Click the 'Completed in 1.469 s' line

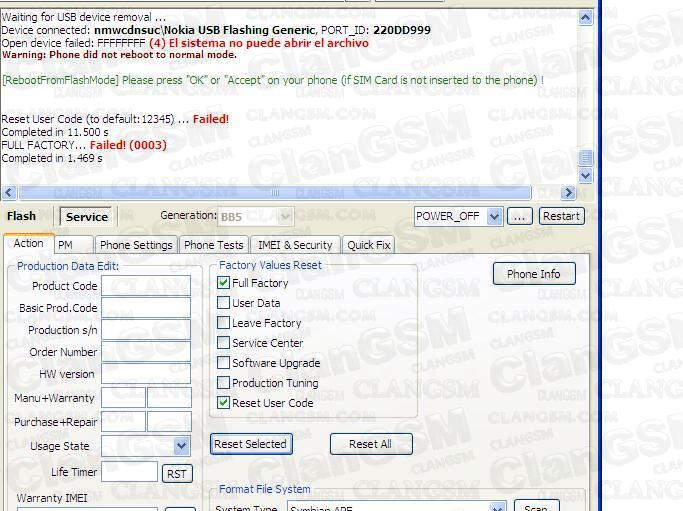tap(52, 158)
